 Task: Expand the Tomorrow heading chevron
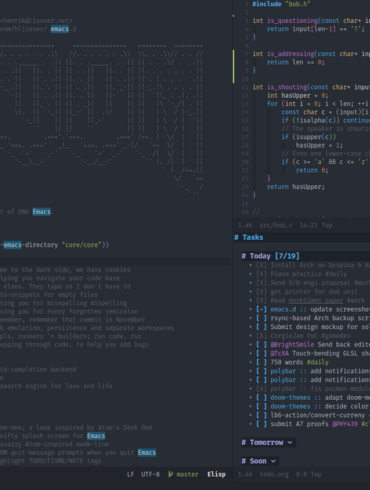coord(290,443)
